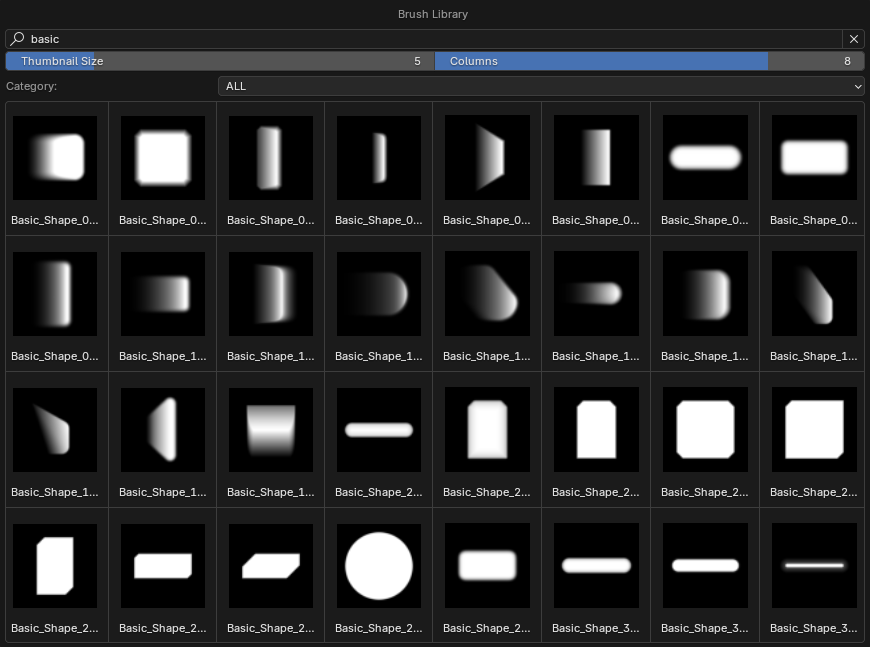This screenshot has height=647, width=870.
Task: Pick the small comet-like horizontal streak brush
Action: 595,293
